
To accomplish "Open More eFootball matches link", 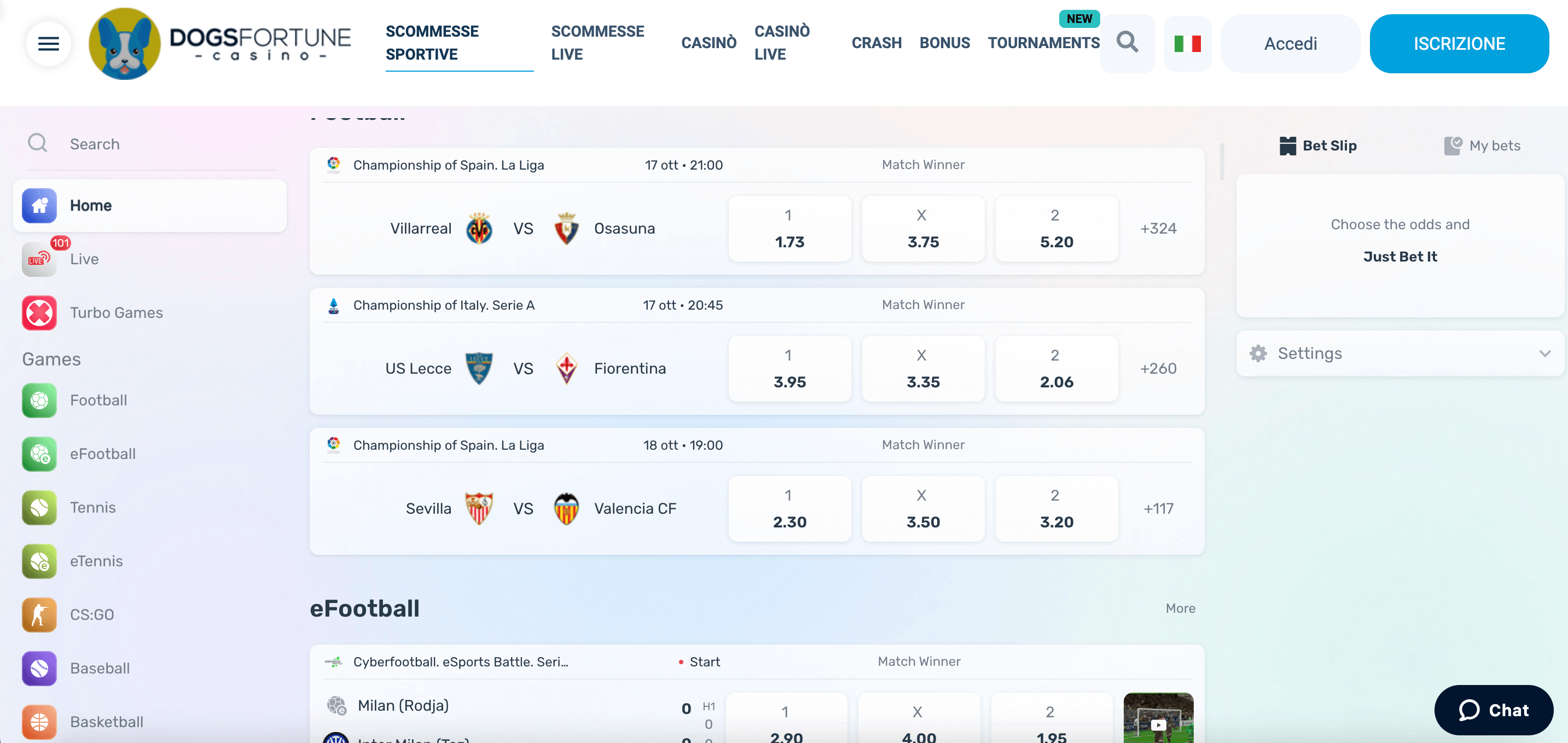I will [x=1180, y=608].
